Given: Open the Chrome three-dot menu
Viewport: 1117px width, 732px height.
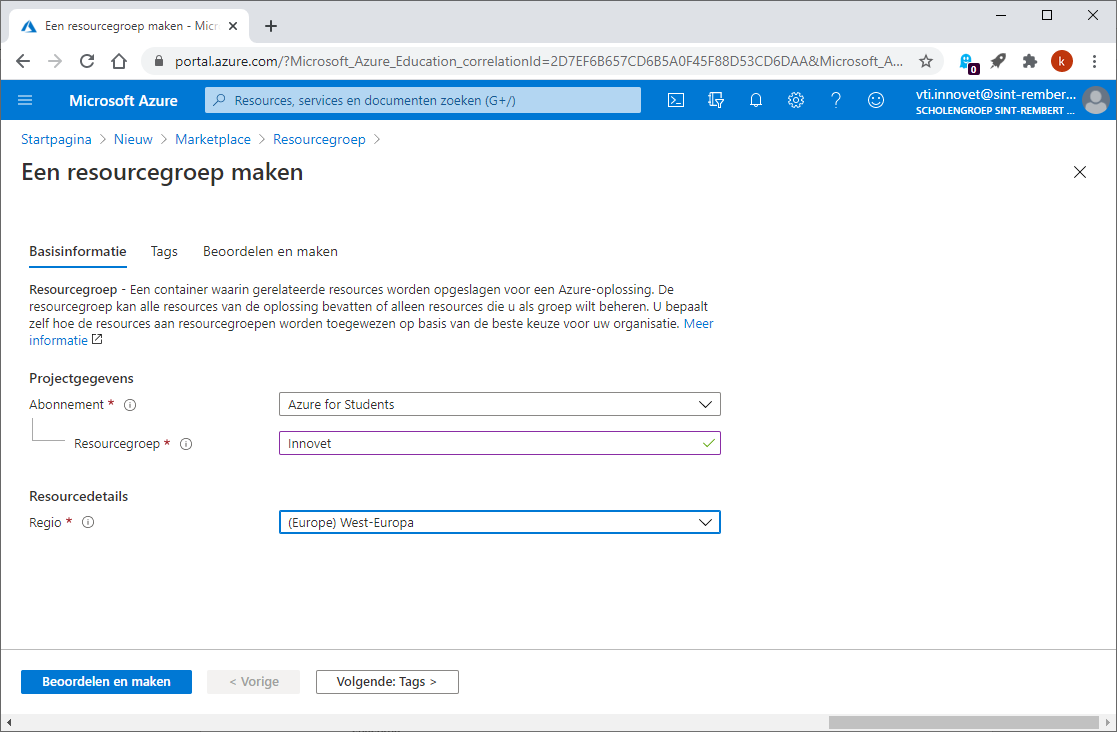Looking at the screenshot, I should pyautogui.click(x=1094, y=61).
